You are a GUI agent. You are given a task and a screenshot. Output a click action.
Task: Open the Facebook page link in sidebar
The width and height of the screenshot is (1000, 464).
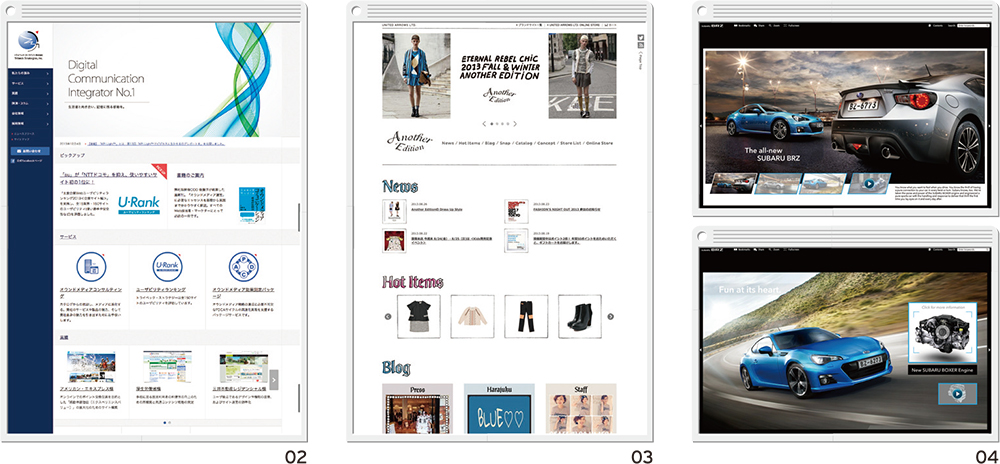point(27,163)
